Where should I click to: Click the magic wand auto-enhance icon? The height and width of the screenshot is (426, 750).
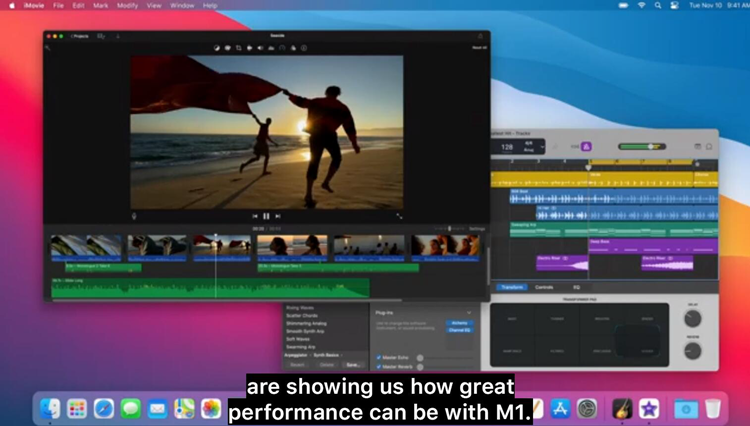pos(47,48)
